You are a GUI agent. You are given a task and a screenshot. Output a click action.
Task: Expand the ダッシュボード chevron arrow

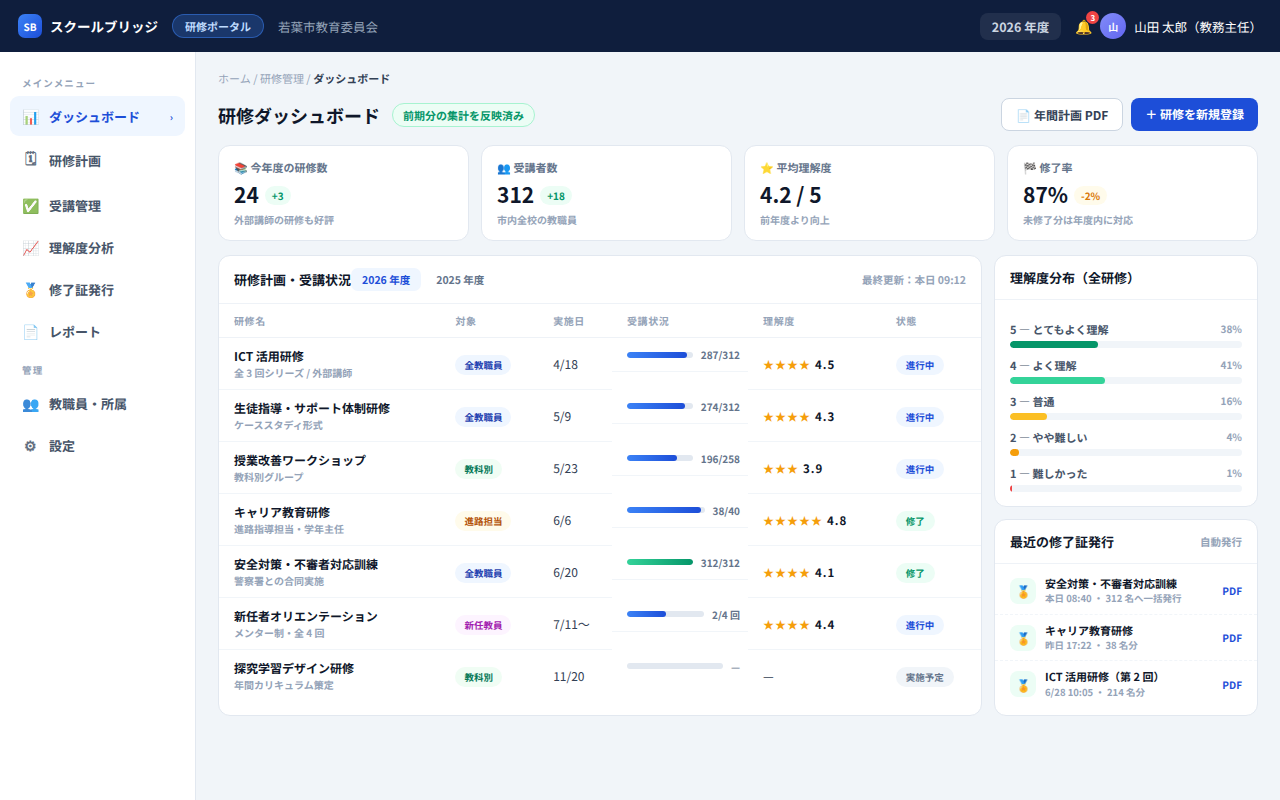171,117
